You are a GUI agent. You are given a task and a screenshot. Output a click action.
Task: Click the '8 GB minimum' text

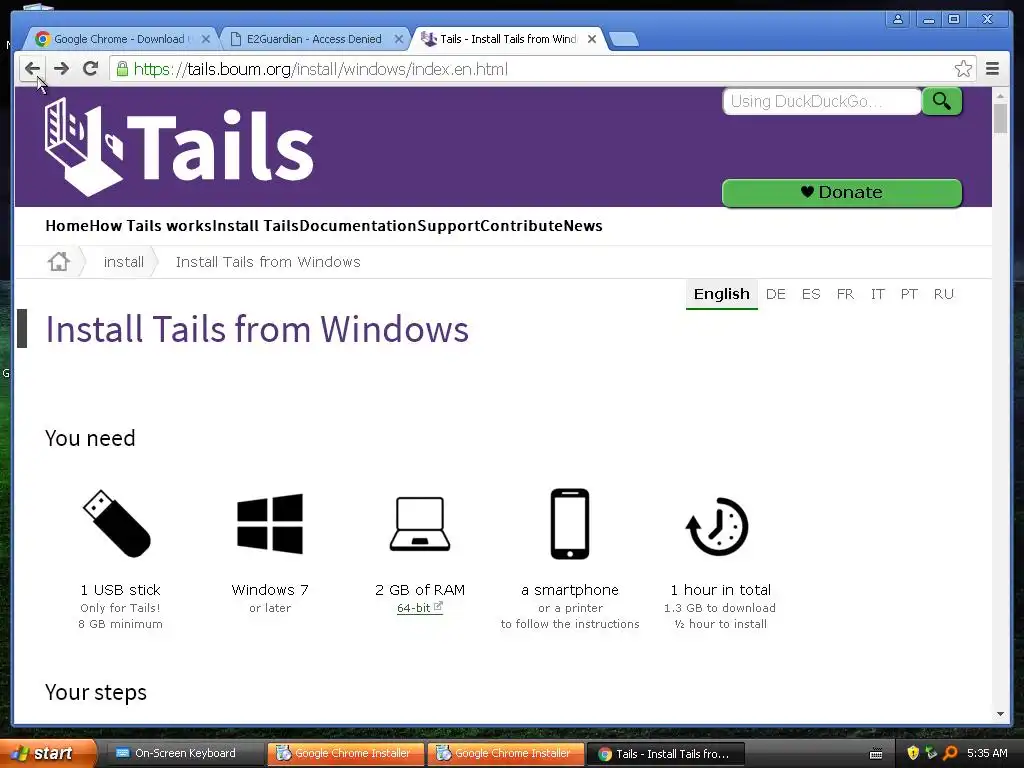click(x=120, y=624)
